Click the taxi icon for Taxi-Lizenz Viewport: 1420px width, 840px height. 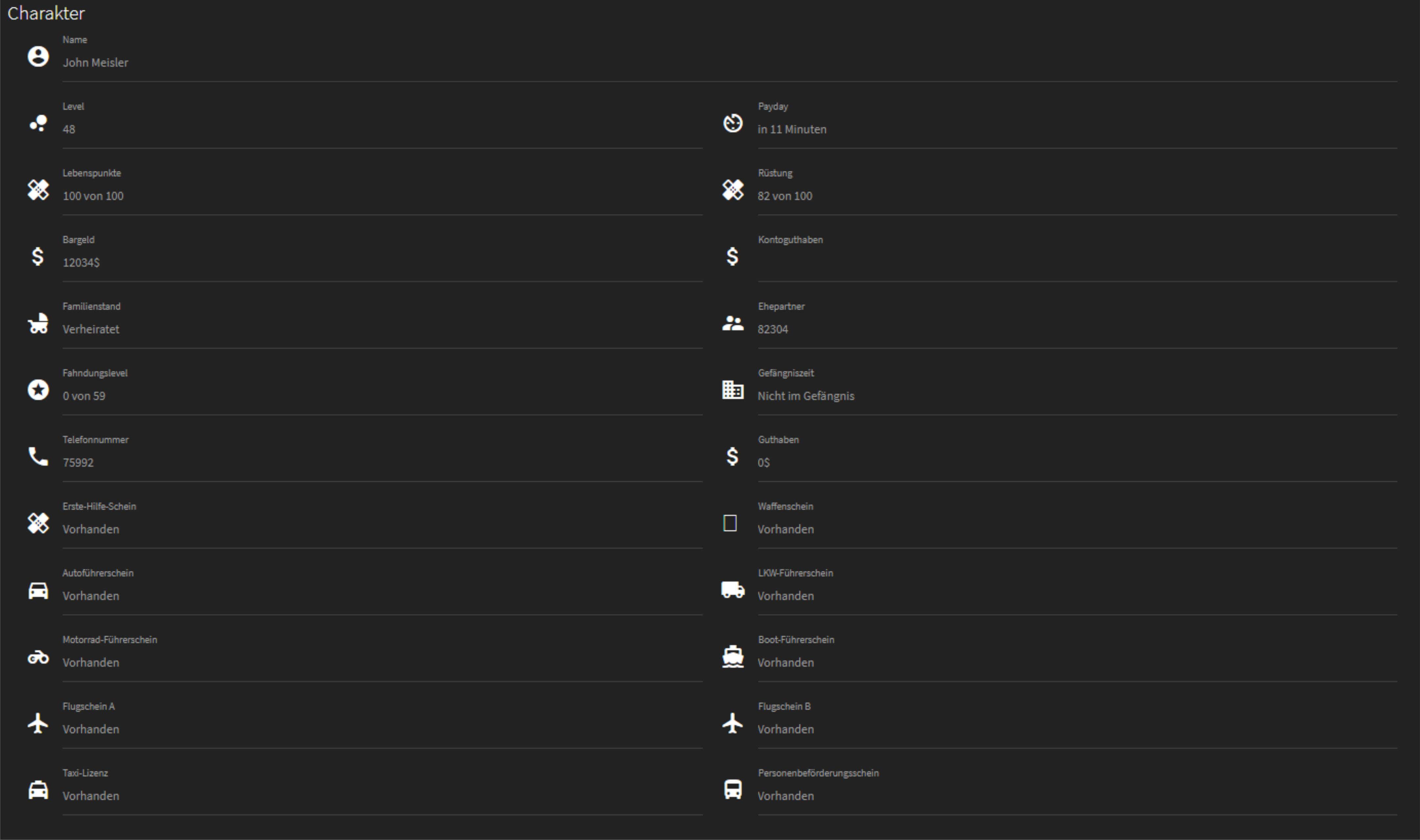click(38, 789)
